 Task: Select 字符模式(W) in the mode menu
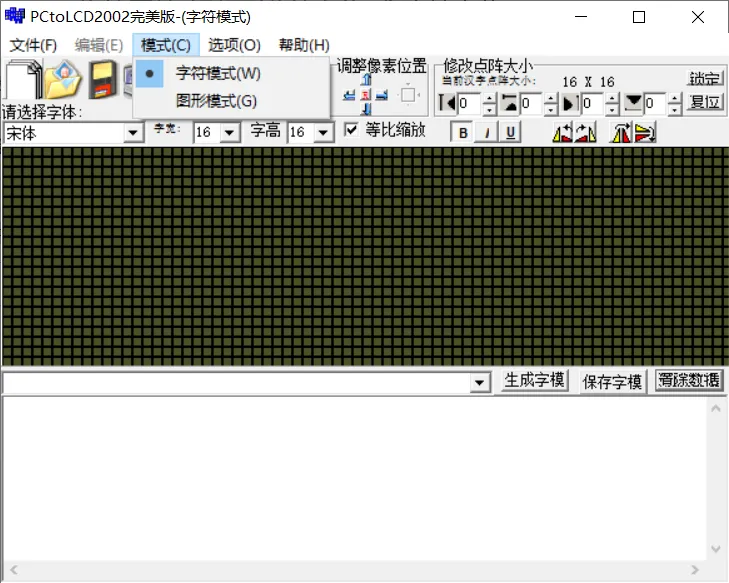click(x=232, y=73)
